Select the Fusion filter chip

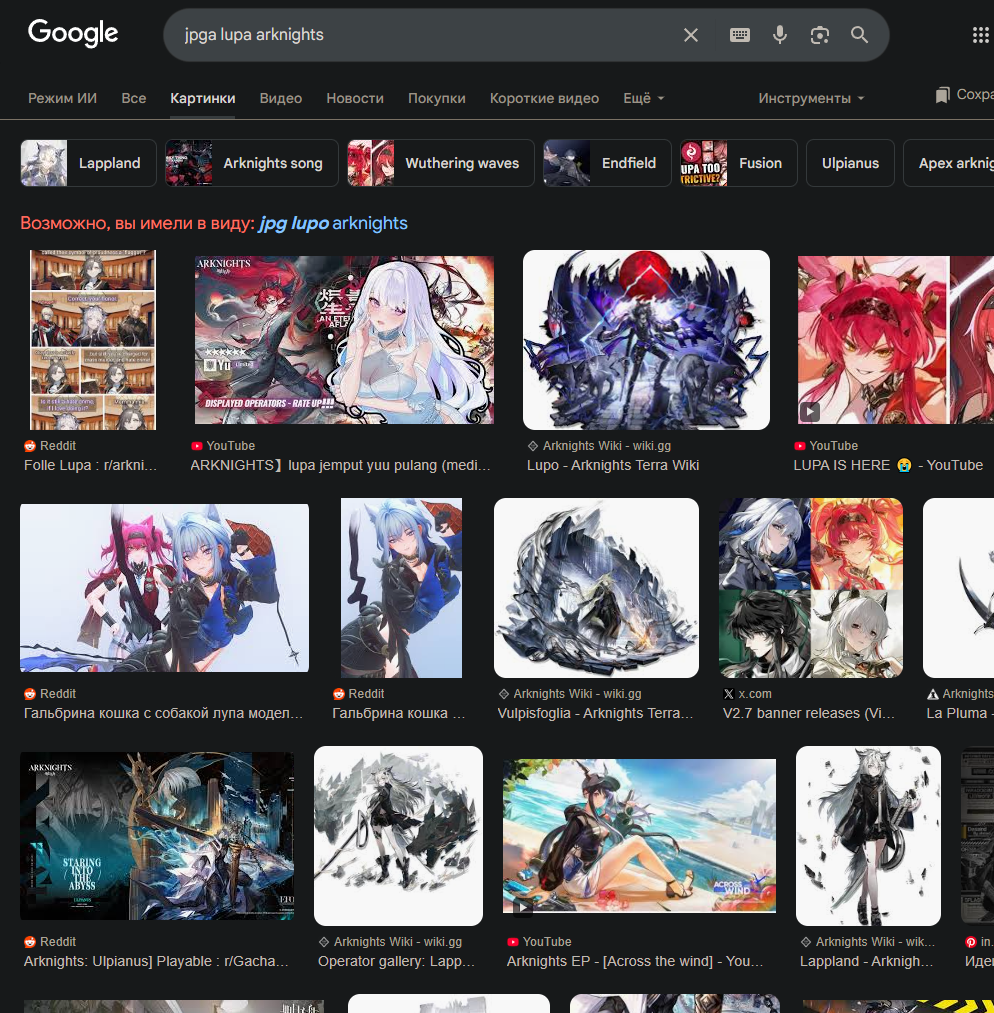[739, 163]
